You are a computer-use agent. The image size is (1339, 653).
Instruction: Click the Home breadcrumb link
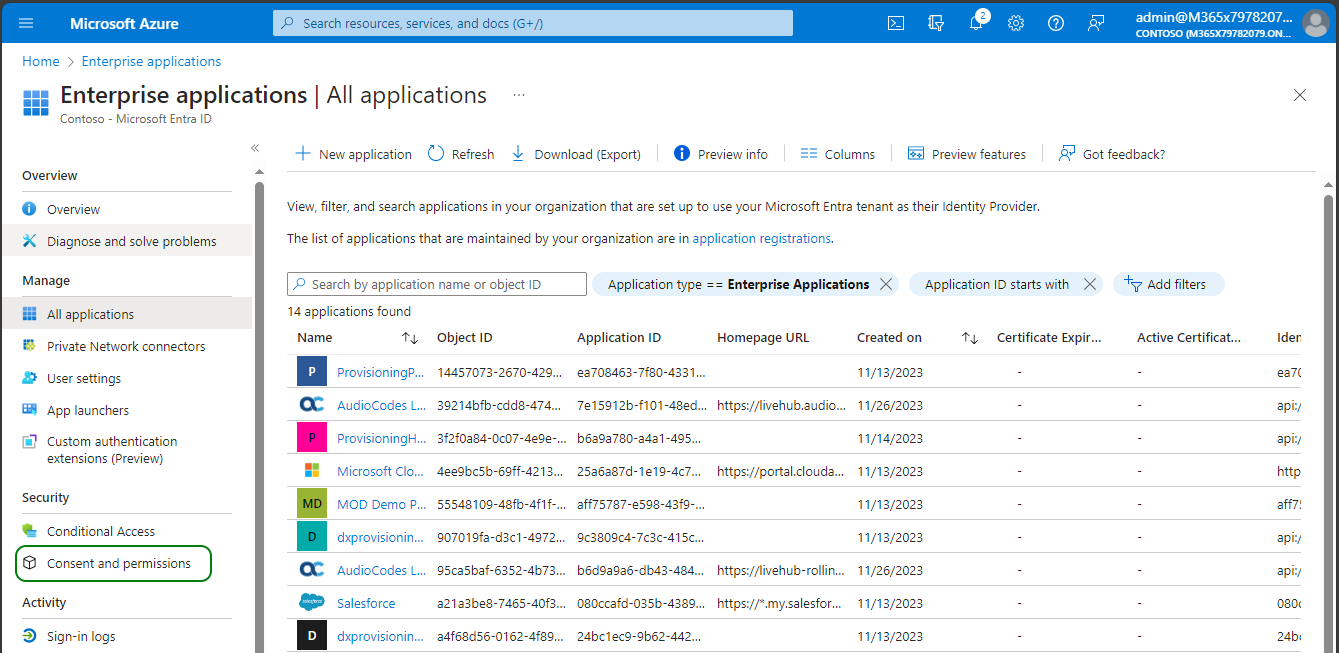click(x=41, y=61)
